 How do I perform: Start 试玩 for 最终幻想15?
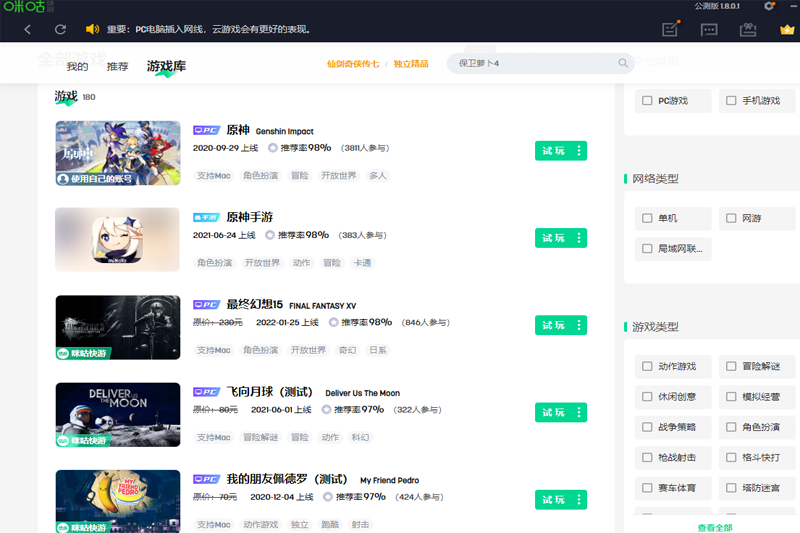pyautogui.click(x=554, y=325)
